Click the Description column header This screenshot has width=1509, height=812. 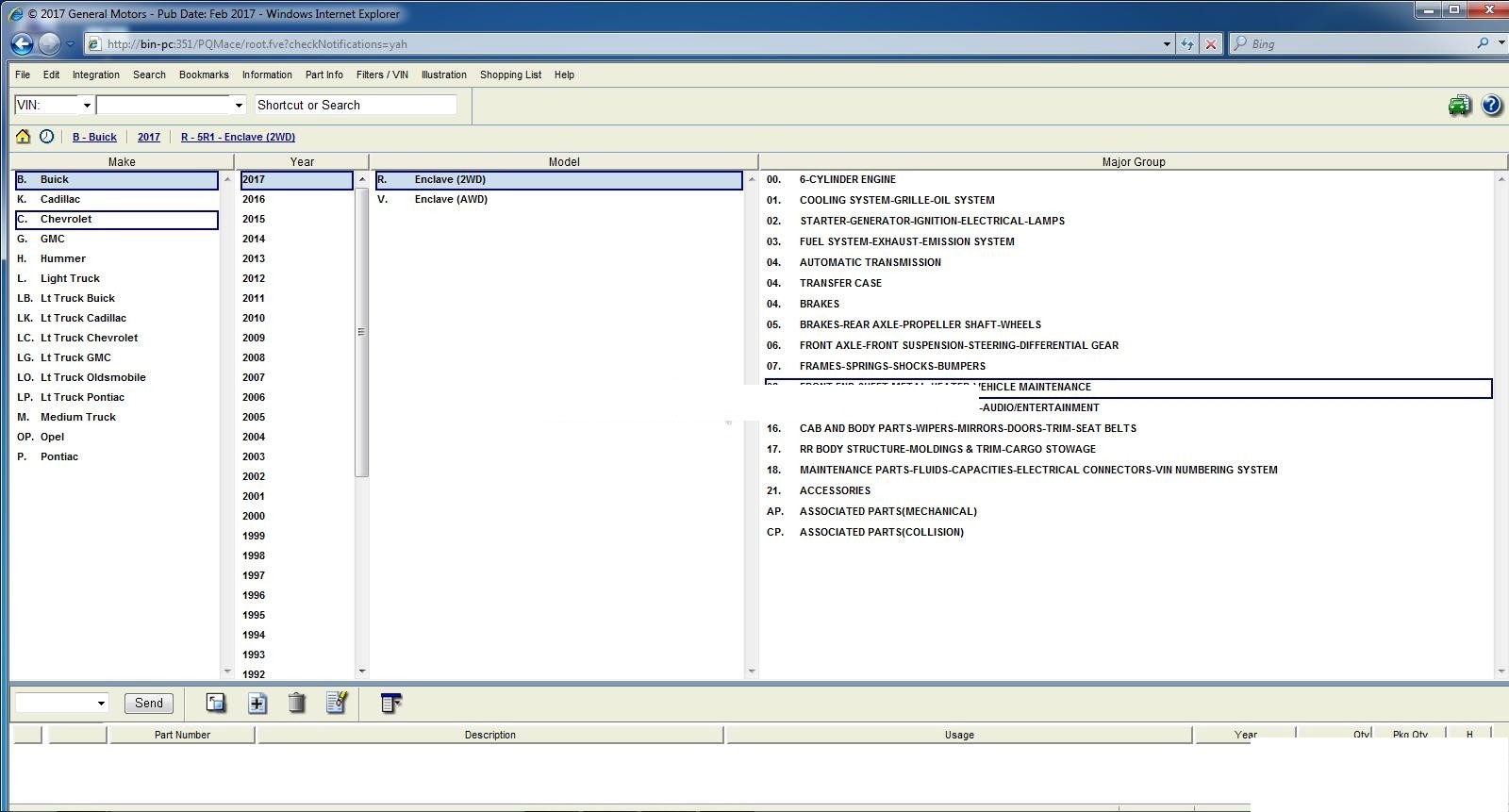point(489,735)
